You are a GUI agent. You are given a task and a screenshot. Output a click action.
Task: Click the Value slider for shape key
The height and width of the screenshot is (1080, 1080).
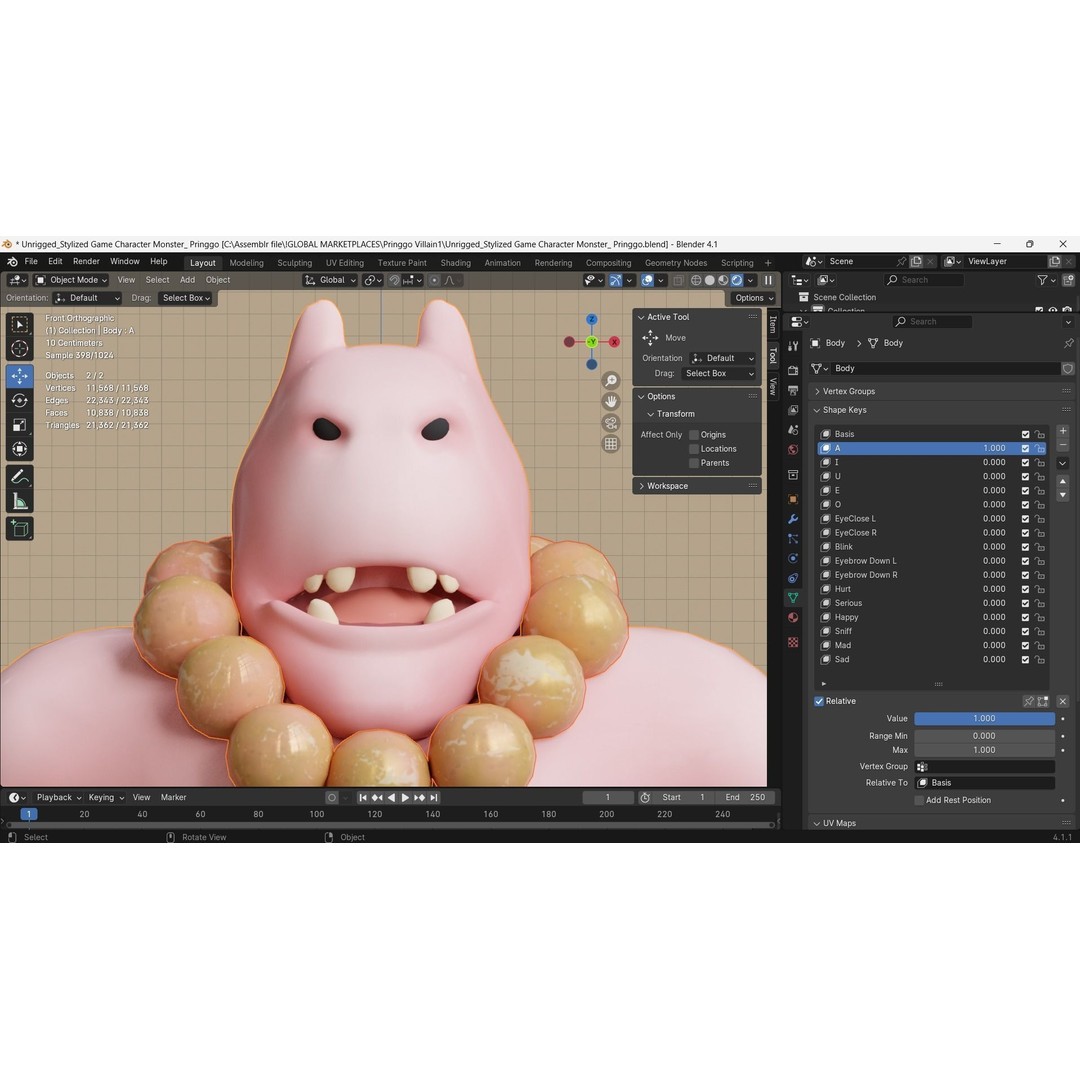pyautogui.click(x=984, y=718)
